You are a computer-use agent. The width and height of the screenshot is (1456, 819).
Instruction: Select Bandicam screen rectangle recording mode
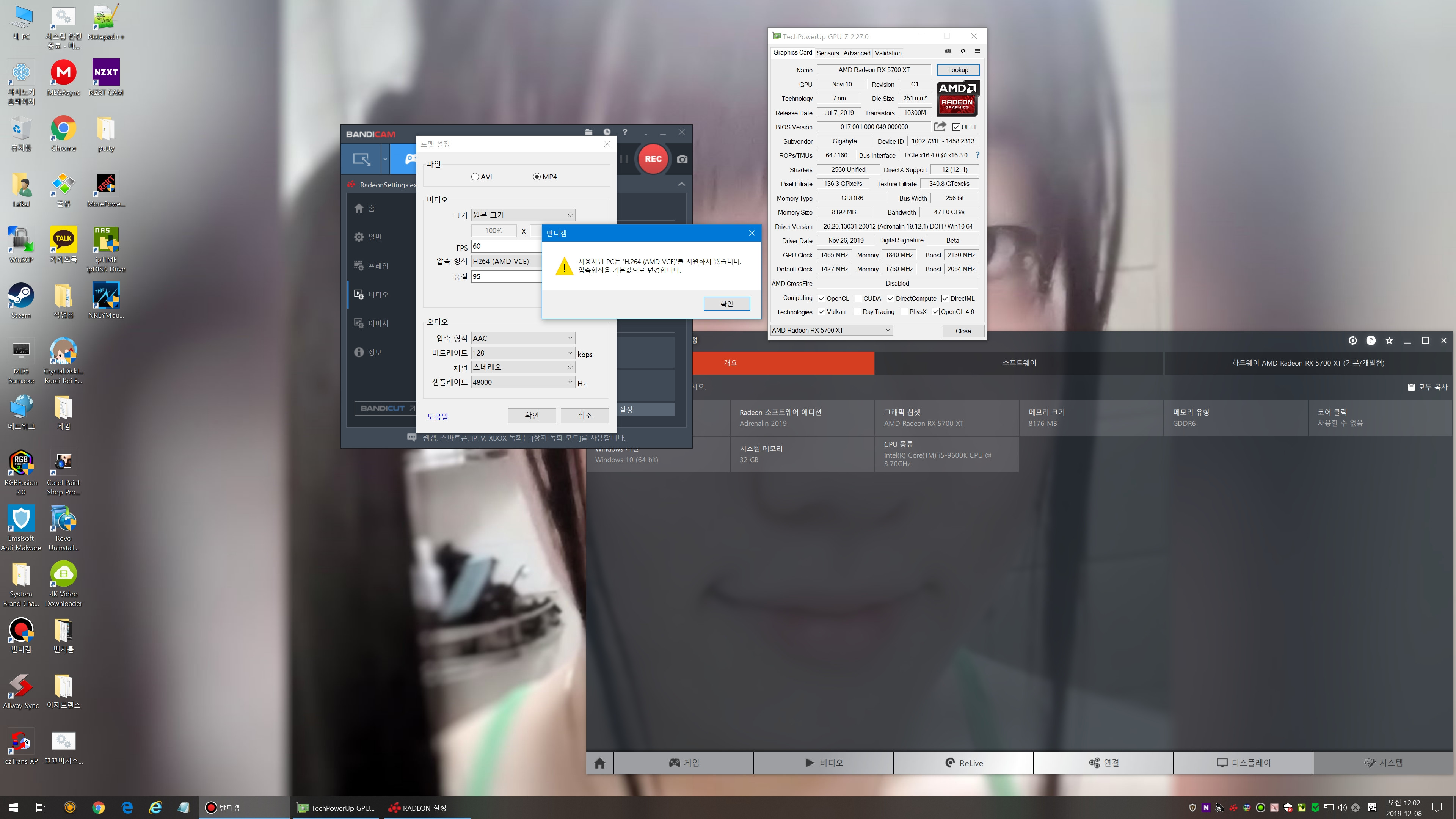(x=362, y=159)
